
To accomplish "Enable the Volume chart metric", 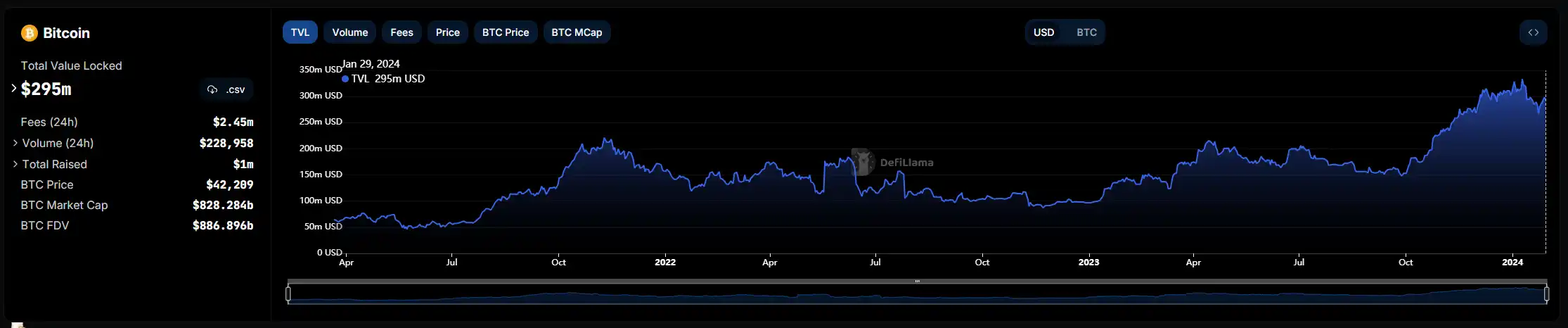I will coord(349,32).
